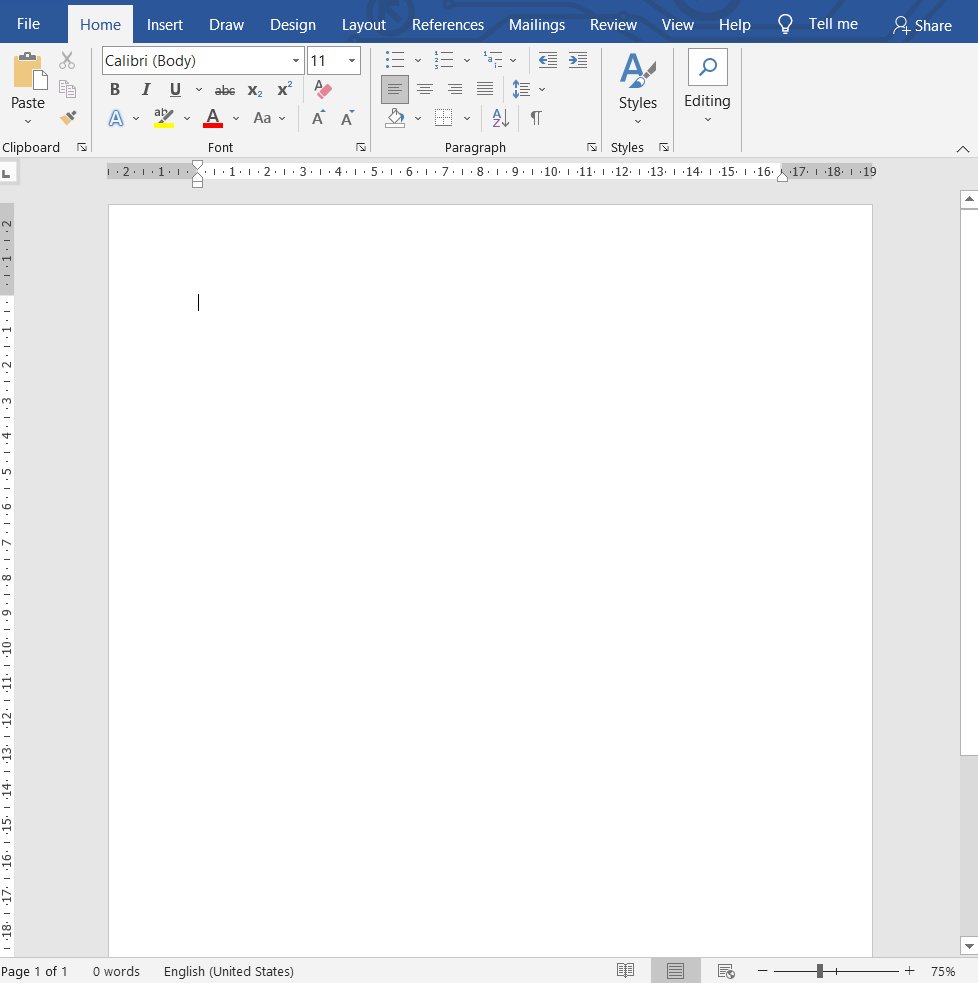This screenshot has width=978, height=983.
Task: Toggle Underline formatting
Action: click(176, 90)
